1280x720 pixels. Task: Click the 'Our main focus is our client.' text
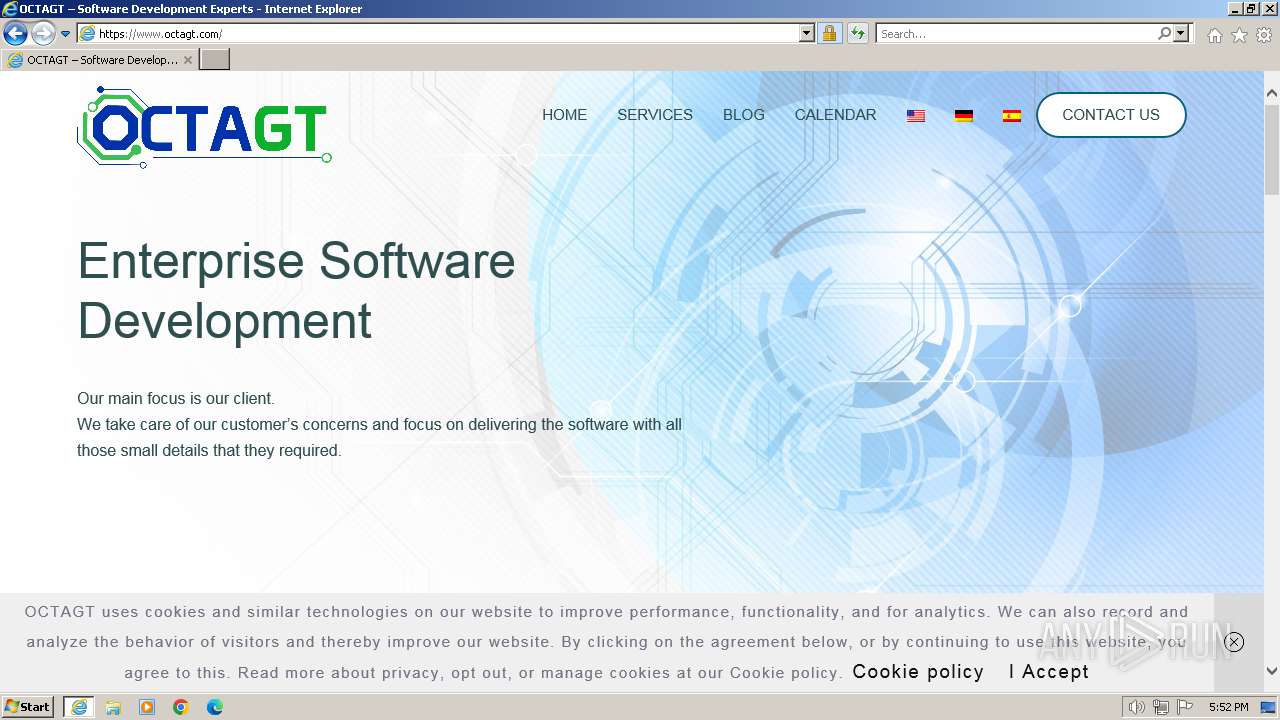pos(176,398)
